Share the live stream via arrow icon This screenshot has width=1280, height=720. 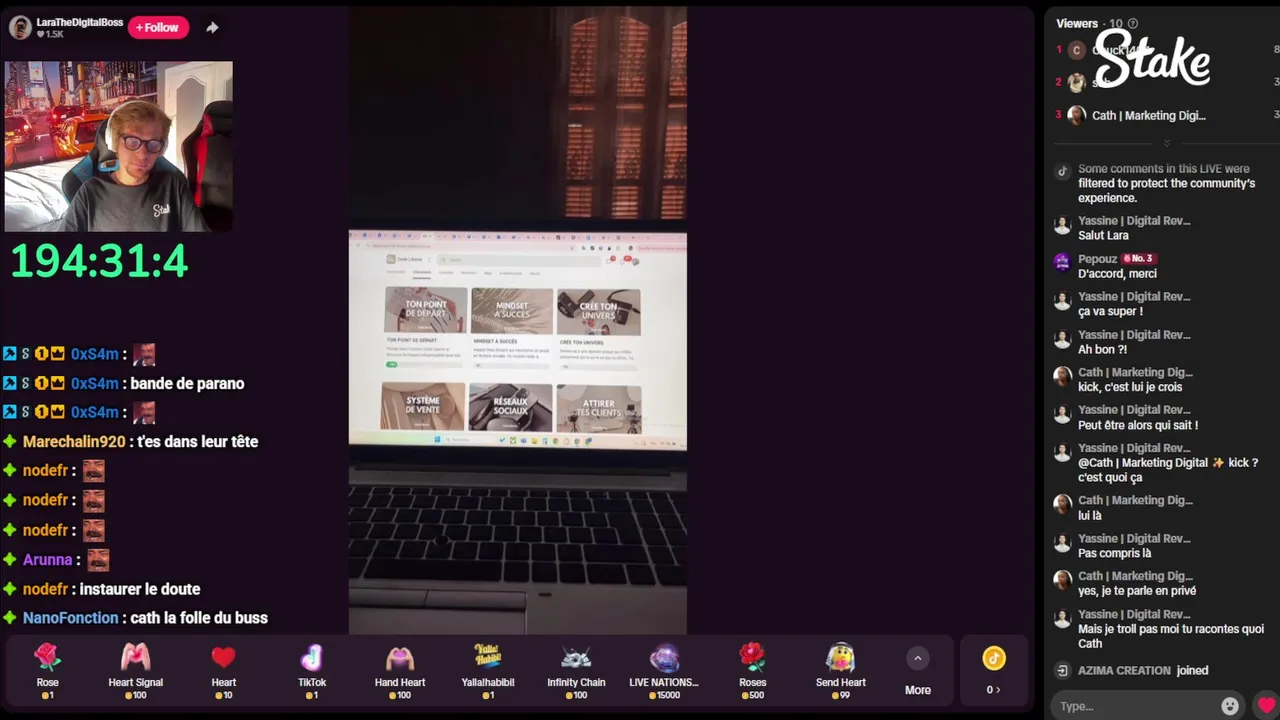pyautogui.click(x=212, y=28)
